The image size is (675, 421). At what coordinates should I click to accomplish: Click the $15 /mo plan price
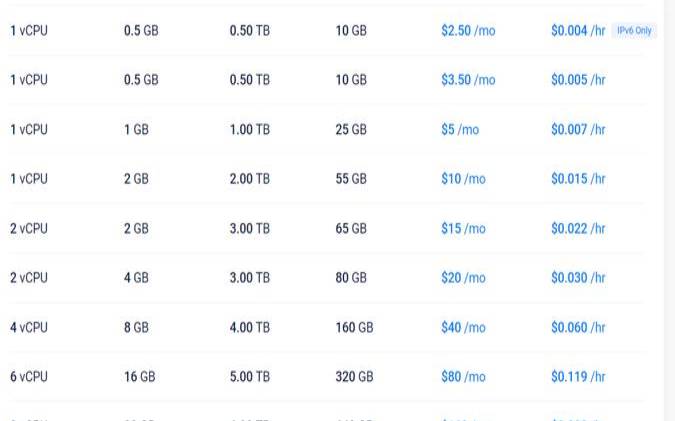pyautogui.click(x=463, y=228)
